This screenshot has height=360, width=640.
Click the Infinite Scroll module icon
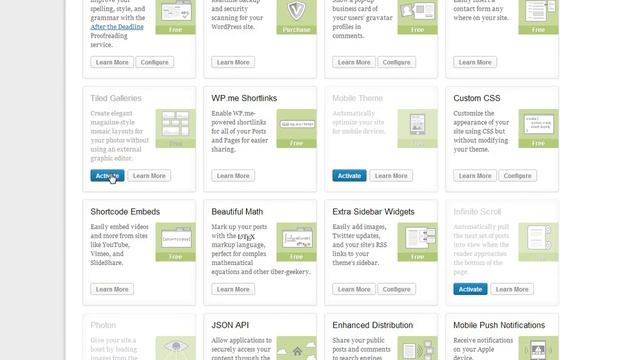(x=538, y=242)
